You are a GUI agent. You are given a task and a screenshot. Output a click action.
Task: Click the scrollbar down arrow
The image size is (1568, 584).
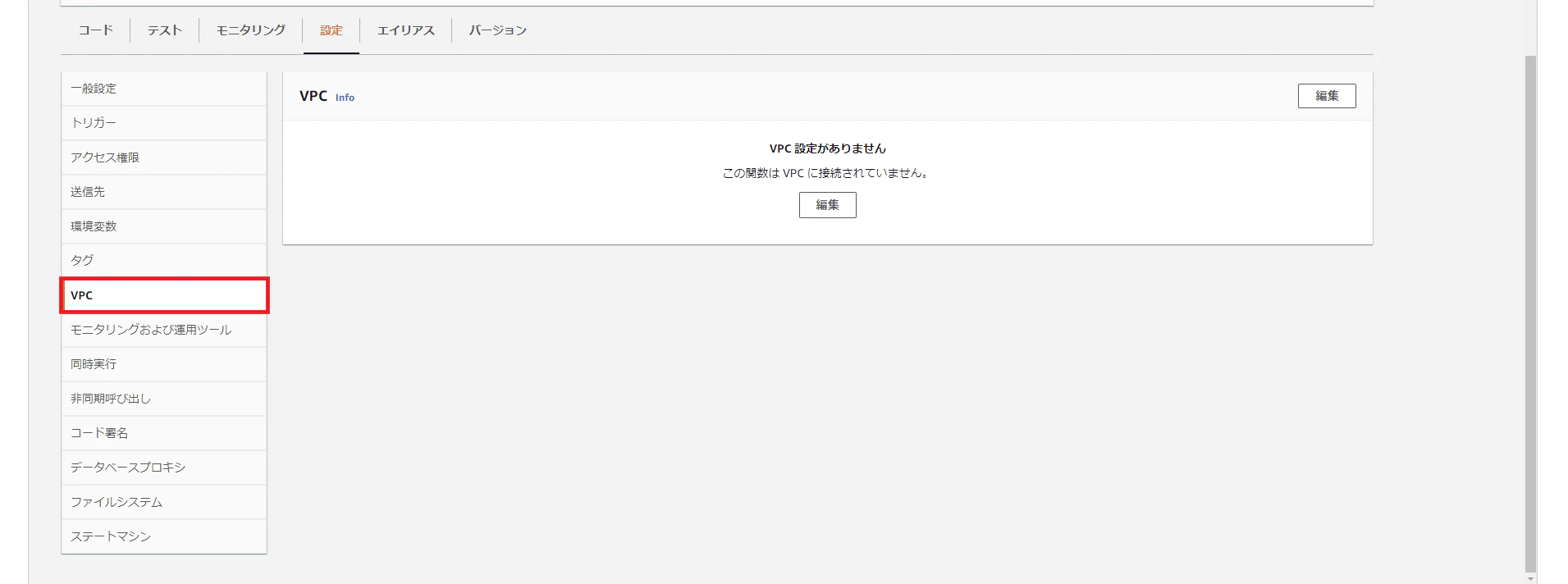click(1530, 578)
